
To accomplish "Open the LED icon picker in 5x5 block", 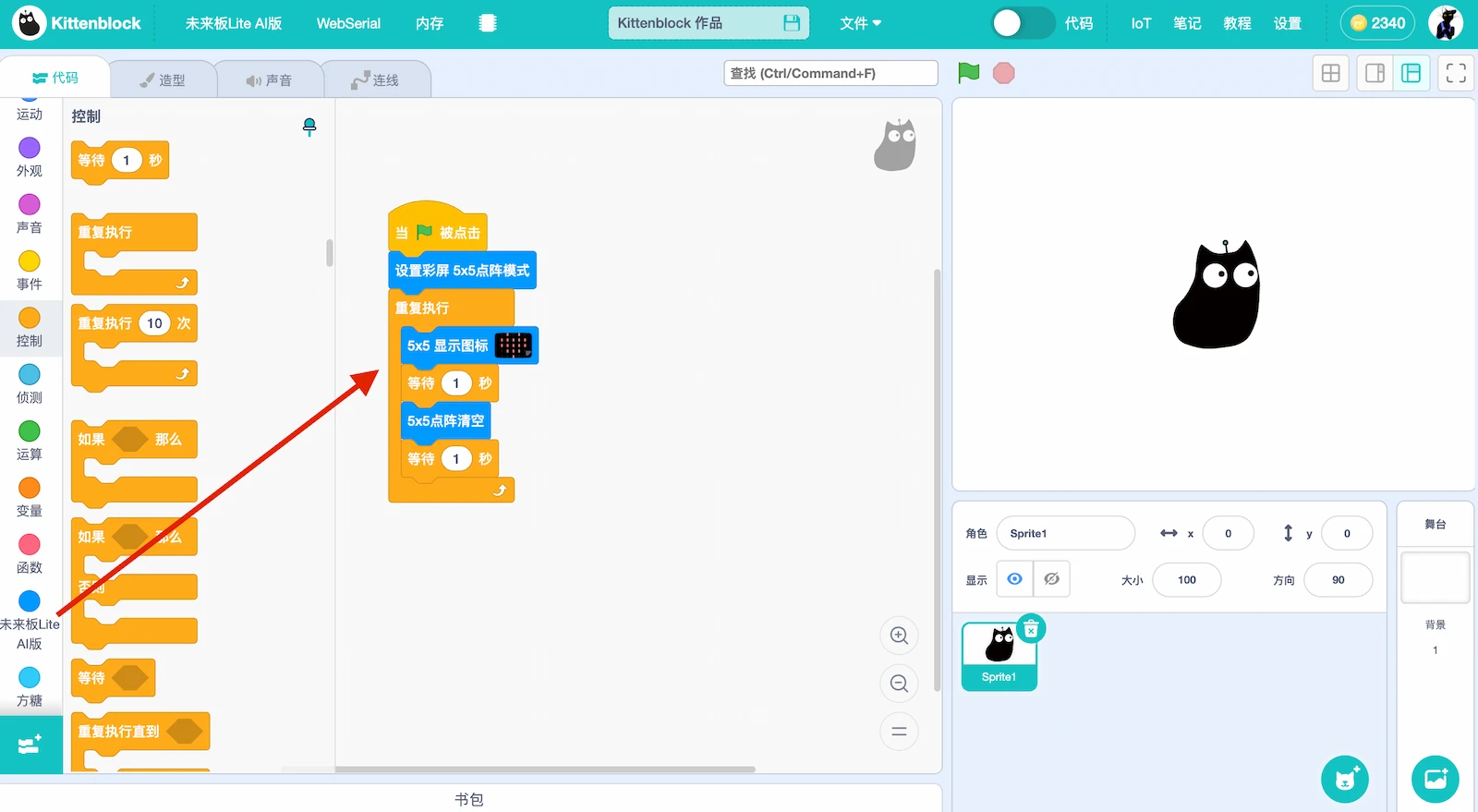I will click(514, 345).
